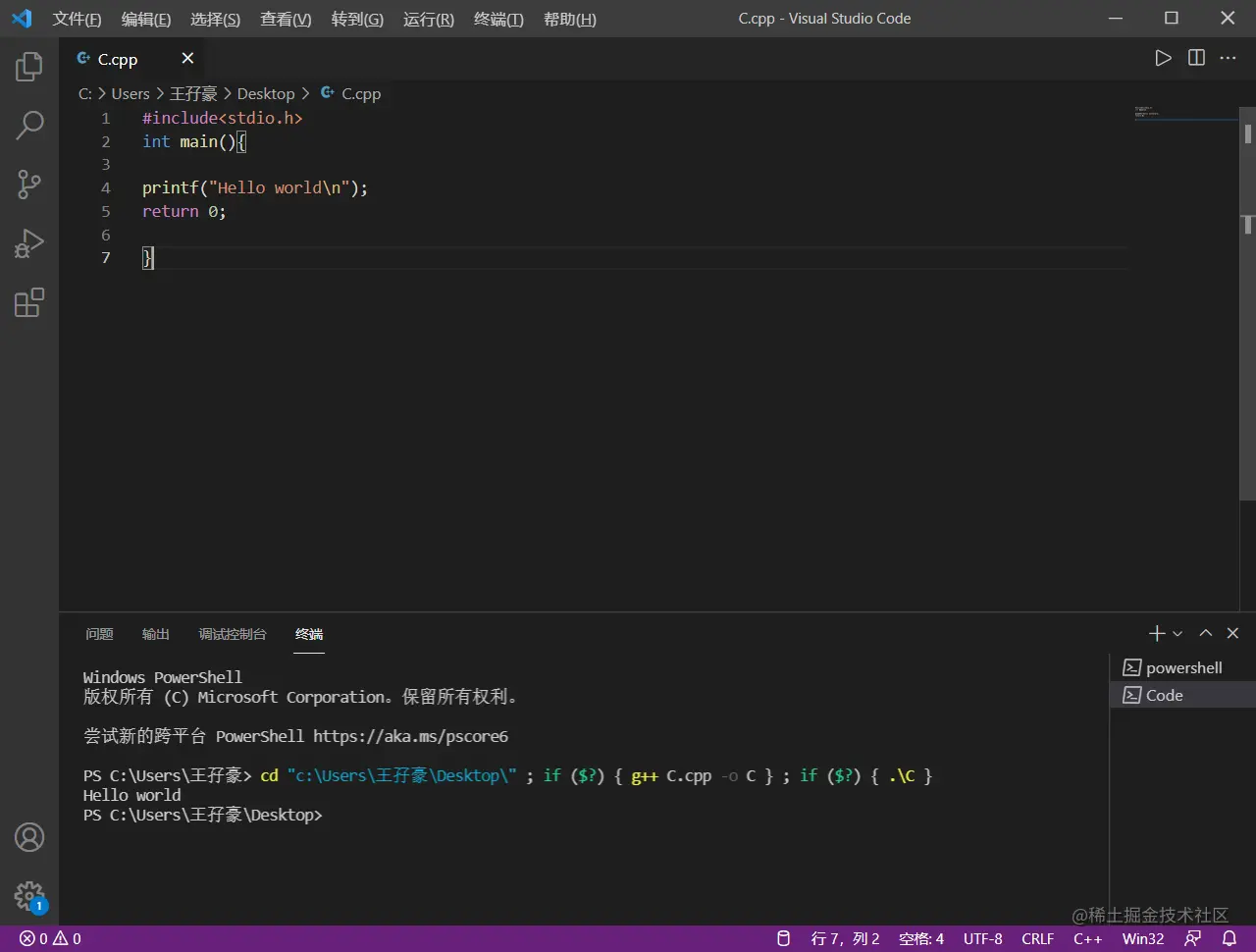This screenshot has height=952, width=1256.
Task: Close the Visual Studio Code window
Action: 1228,19
